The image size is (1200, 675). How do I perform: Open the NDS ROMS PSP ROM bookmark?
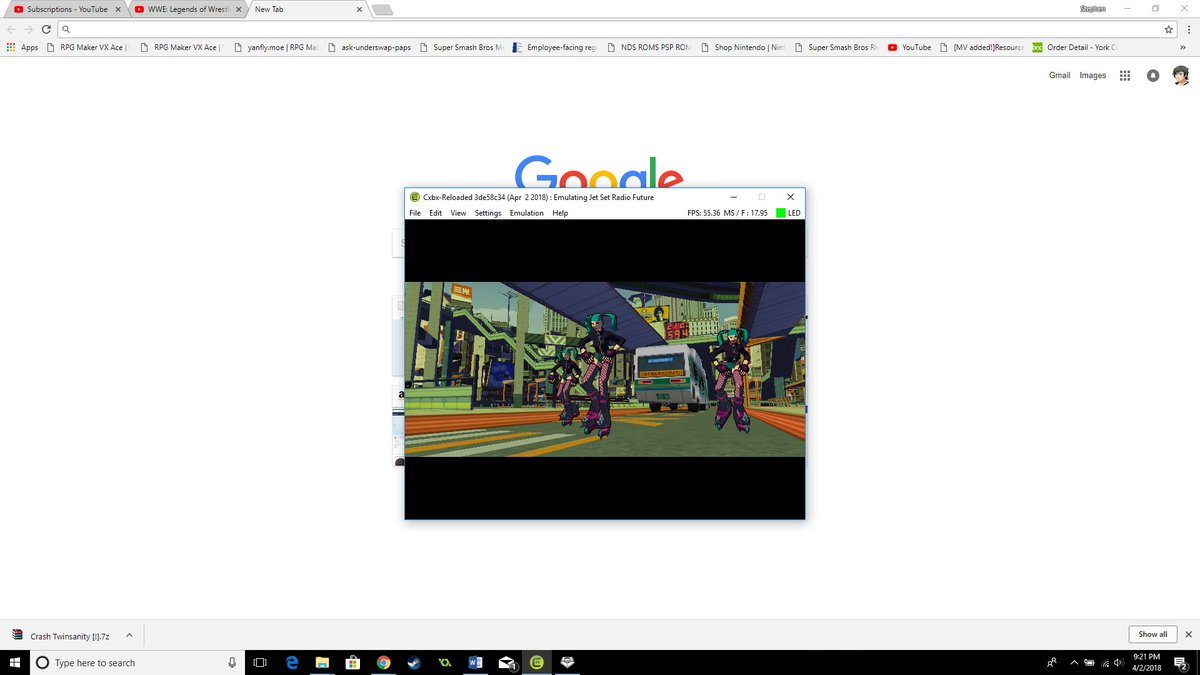pos(649,47)
